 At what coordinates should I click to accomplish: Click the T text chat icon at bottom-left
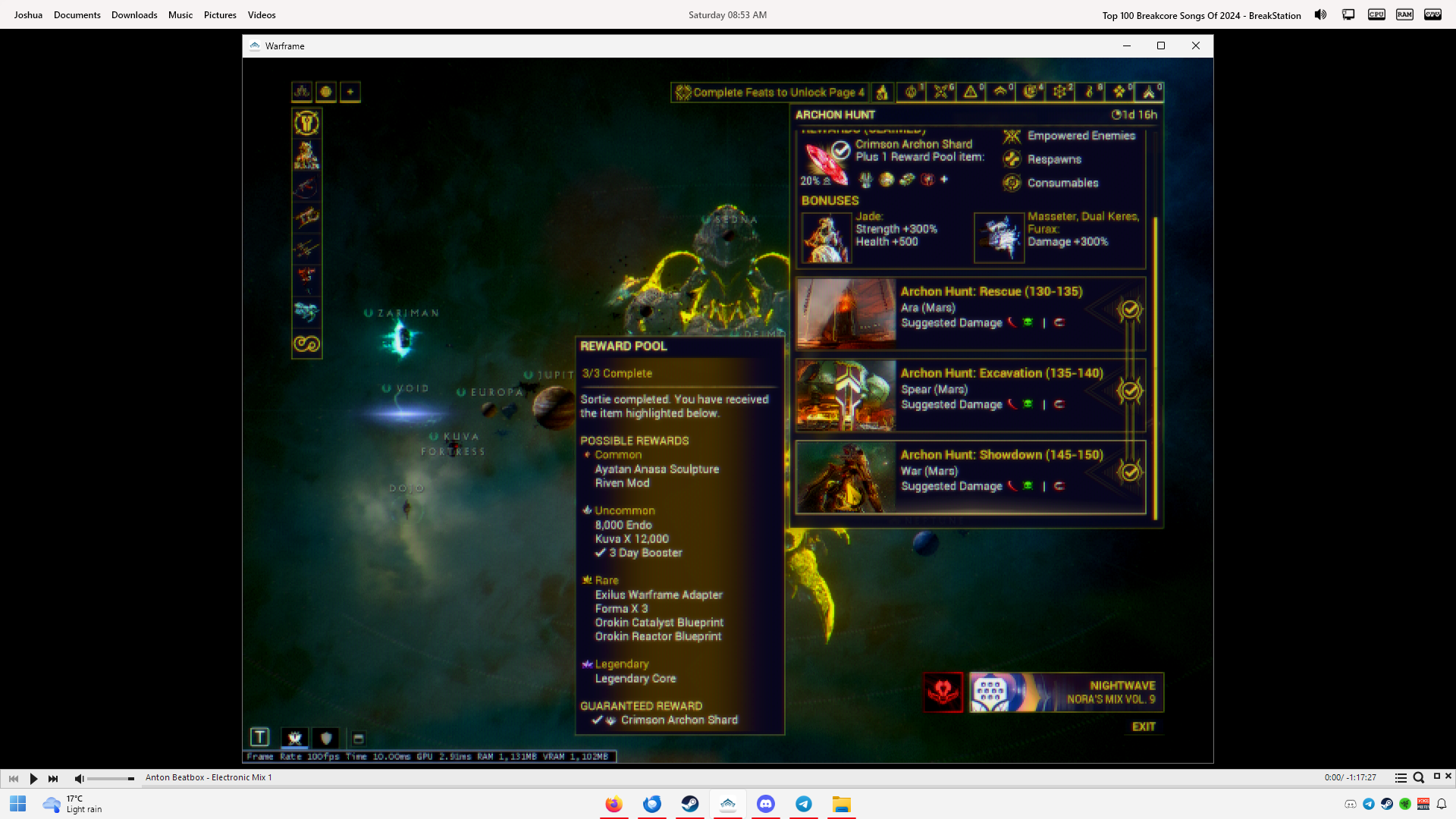coord(259,737)
